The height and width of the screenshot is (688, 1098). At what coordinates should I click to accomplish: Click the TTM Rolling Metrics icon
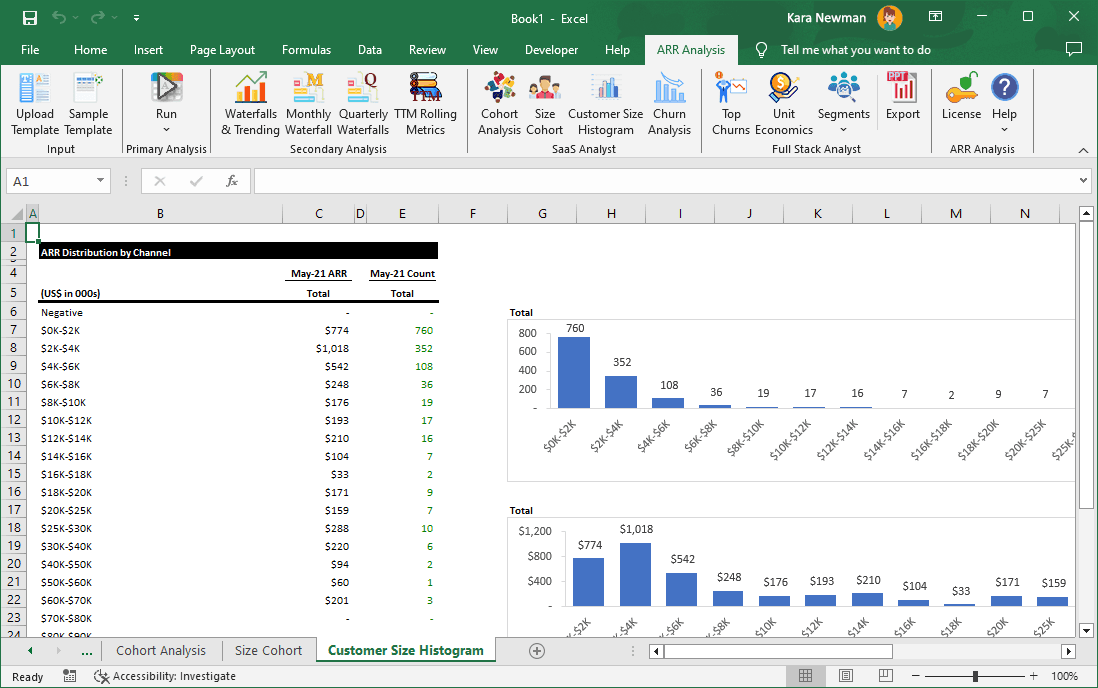424,100
